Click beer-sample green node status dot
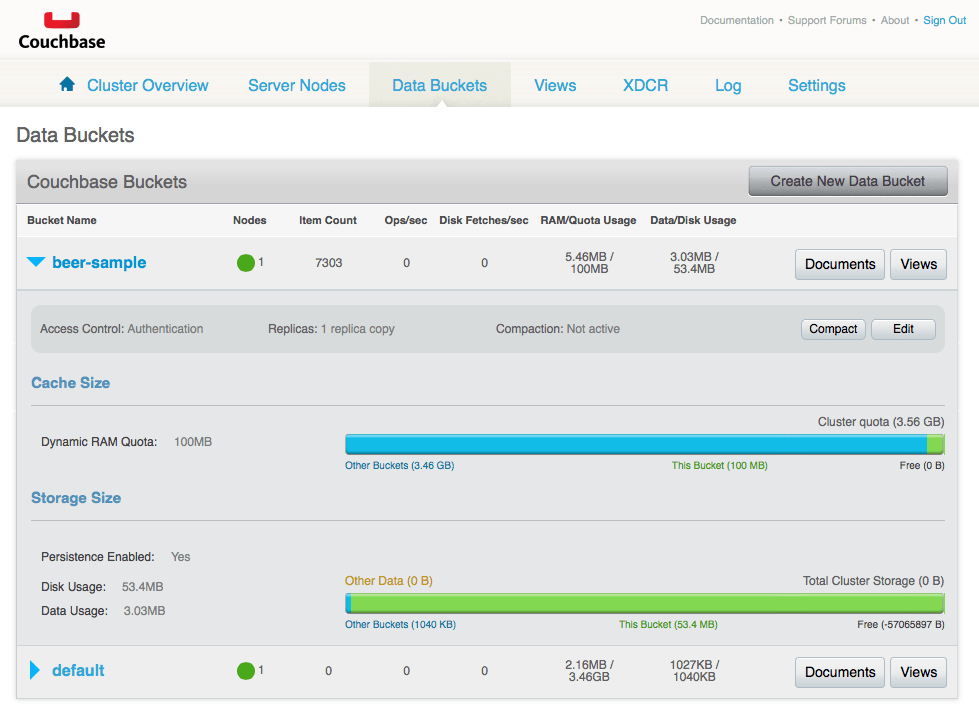The image size is (979, 710). (246, 263)
